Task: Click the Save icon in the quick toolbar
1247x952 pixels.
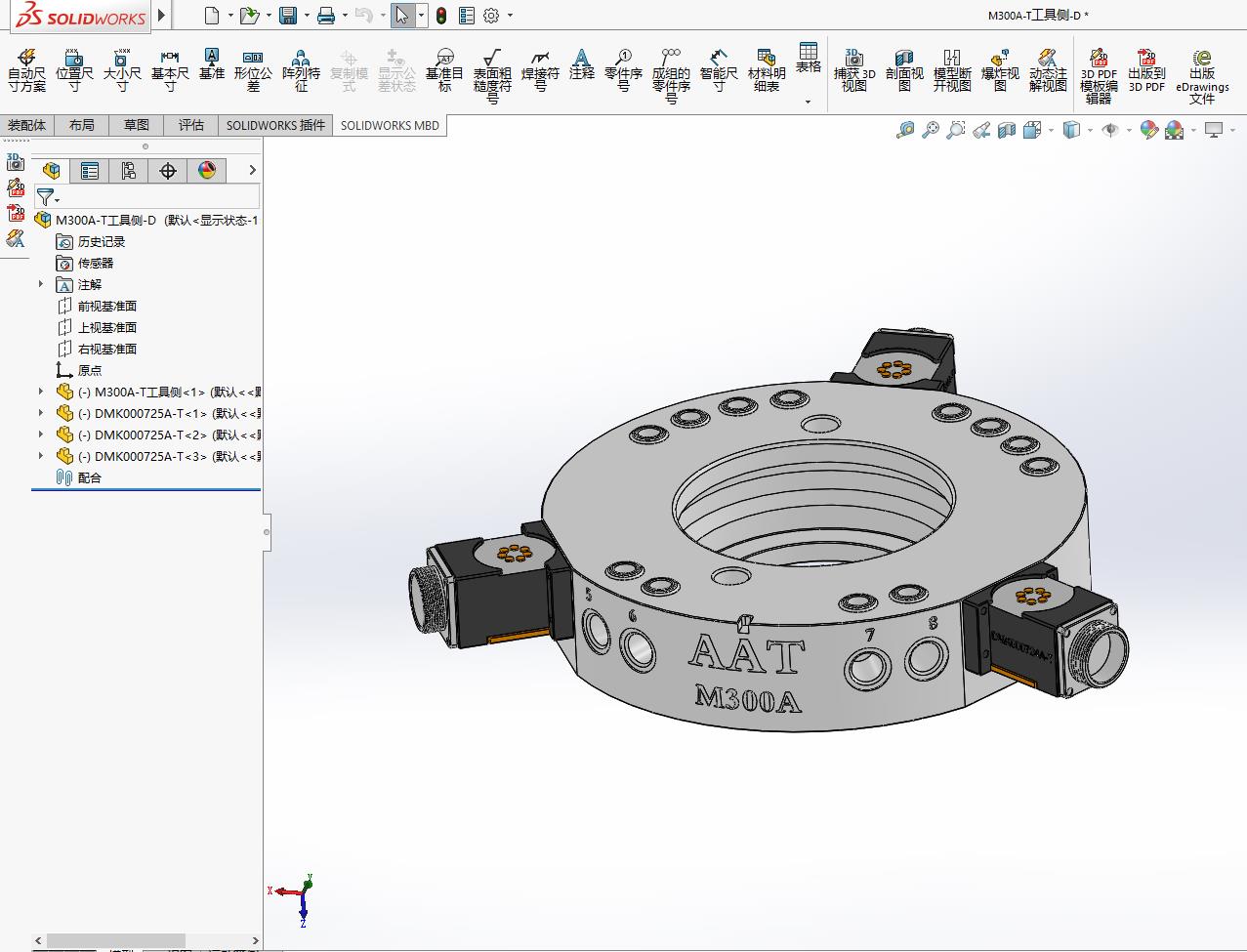Action: [288, 16]
